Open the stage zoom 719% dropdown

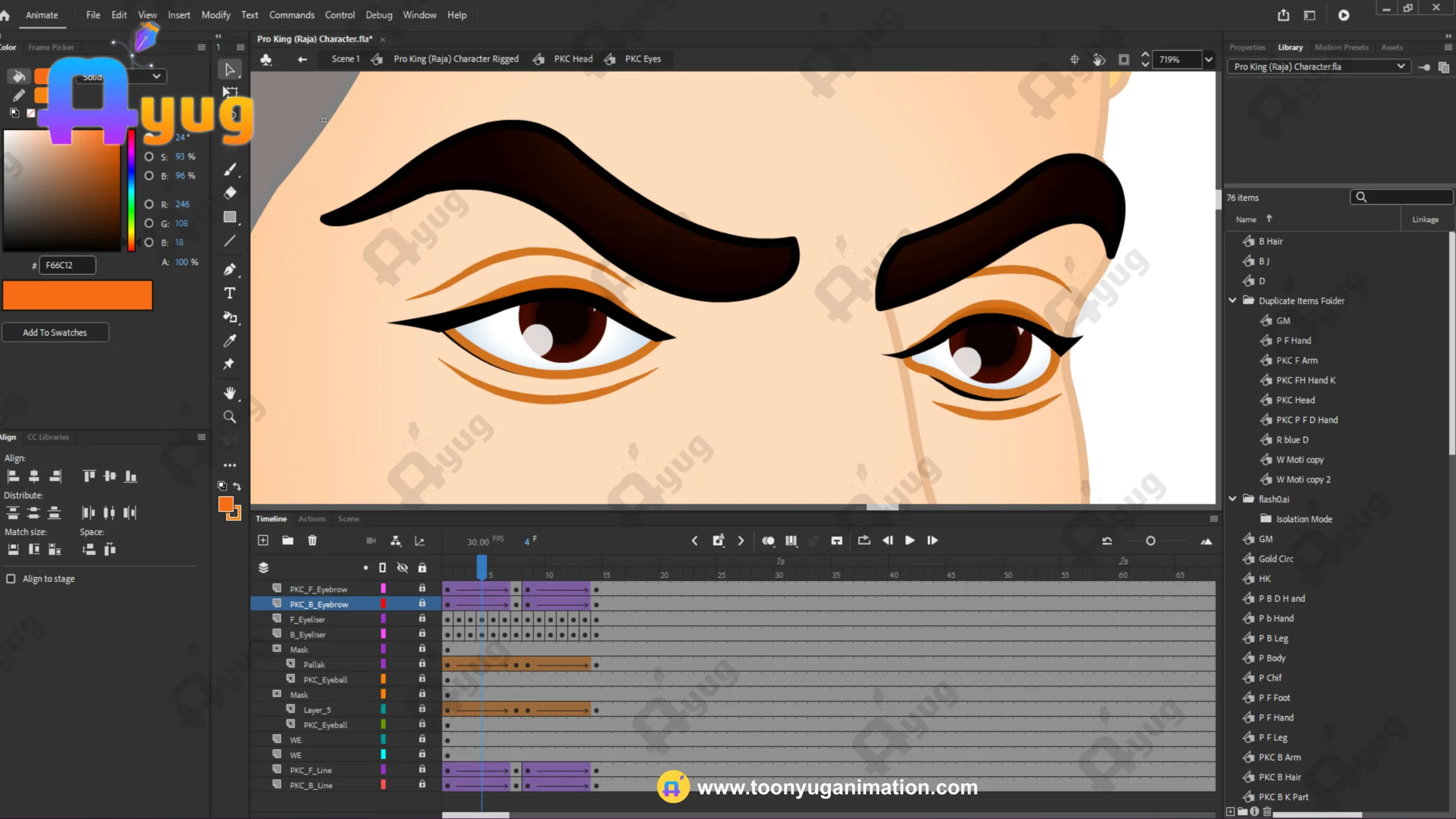pos(1209,60)
